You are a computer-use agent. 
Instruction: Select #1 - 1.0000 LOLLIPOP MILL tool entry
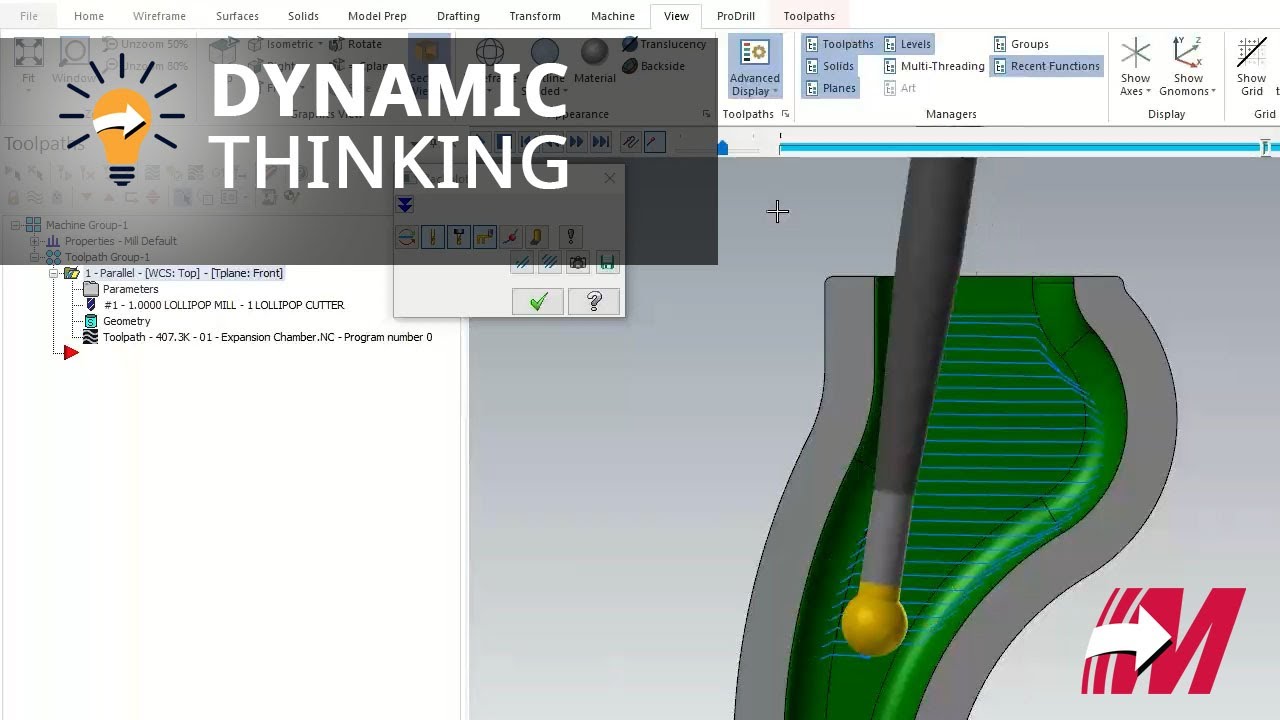[x=224, y=305]
